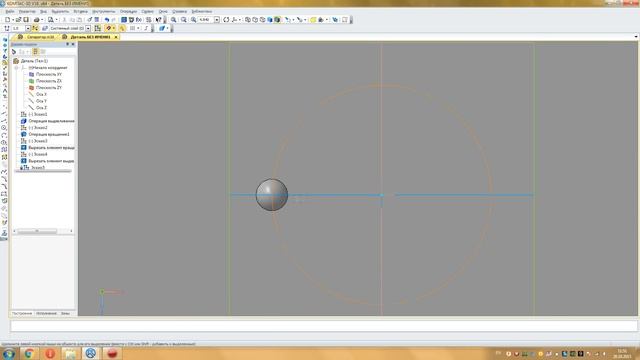Open the zoom scale dropdown

(x=217, y=20)
